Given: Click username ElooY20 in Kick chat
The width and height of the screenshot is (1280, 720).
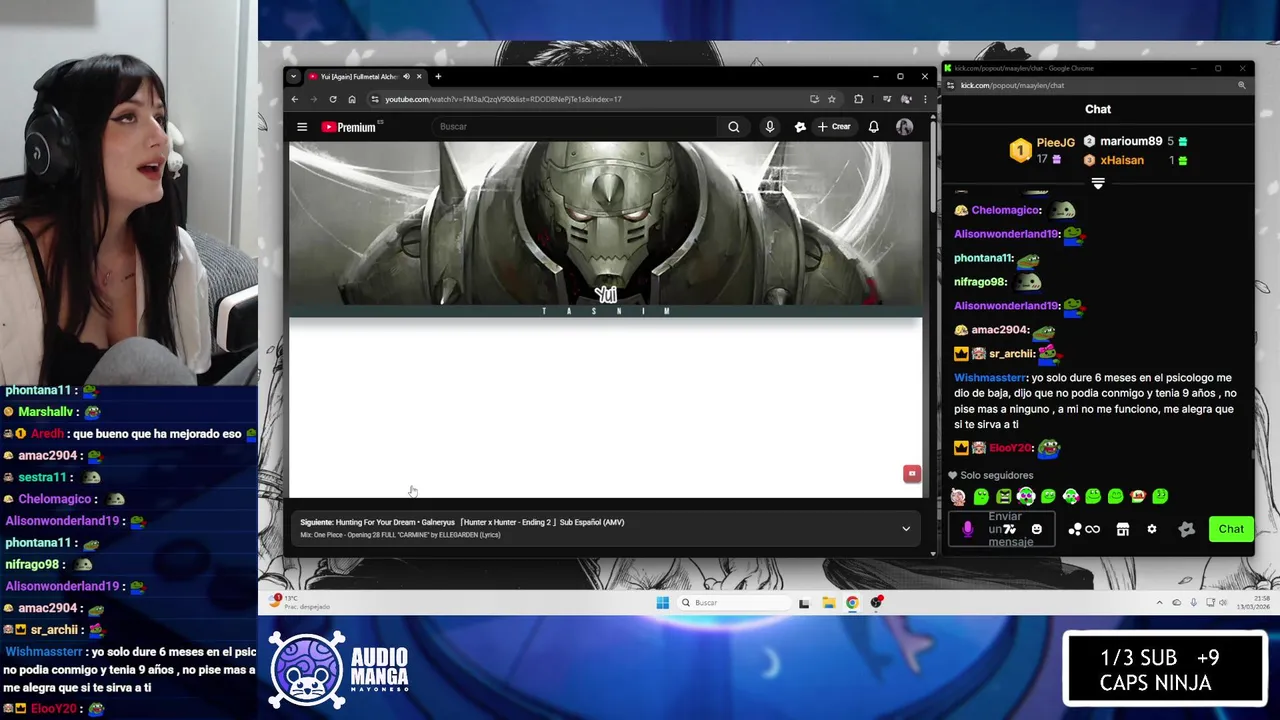Looking at the screenshot, I should (x=1009, y=448).
